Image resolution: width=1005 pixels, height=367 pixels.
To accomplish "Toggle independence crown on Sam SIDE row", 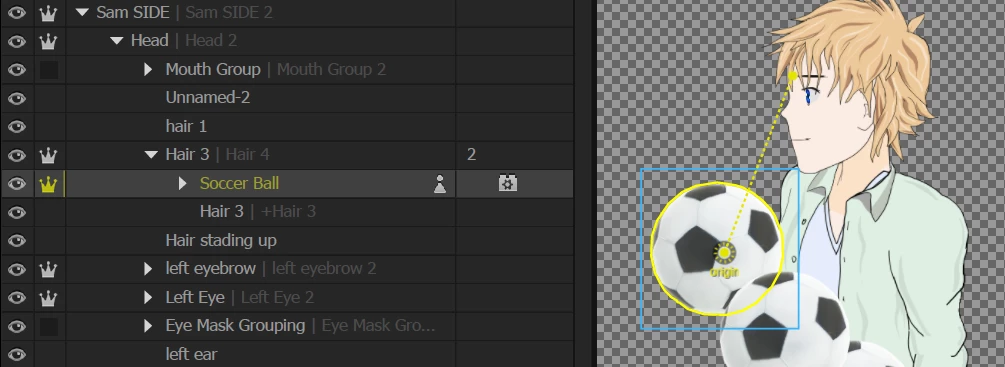I will [x=49, y=12].
